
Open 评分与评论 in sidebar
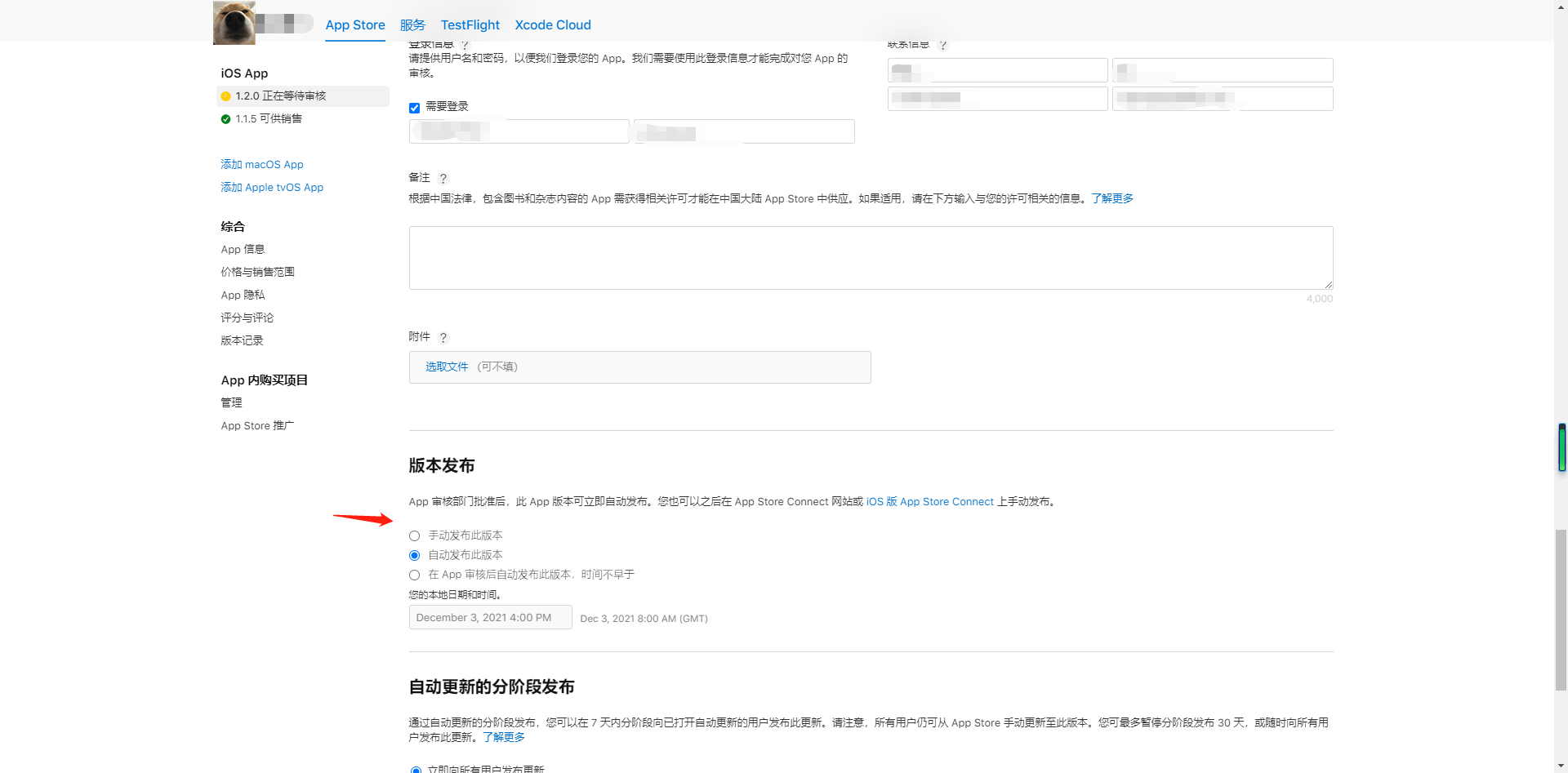click(247, 318)
